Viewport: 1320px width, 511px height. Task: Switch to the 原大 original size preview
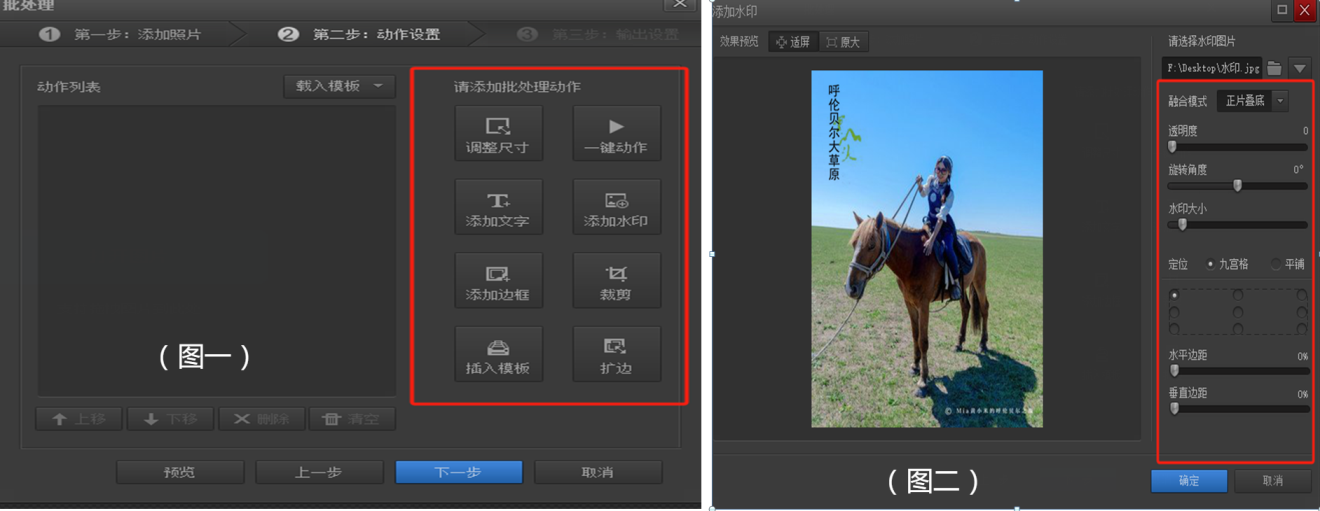point(842,42)
